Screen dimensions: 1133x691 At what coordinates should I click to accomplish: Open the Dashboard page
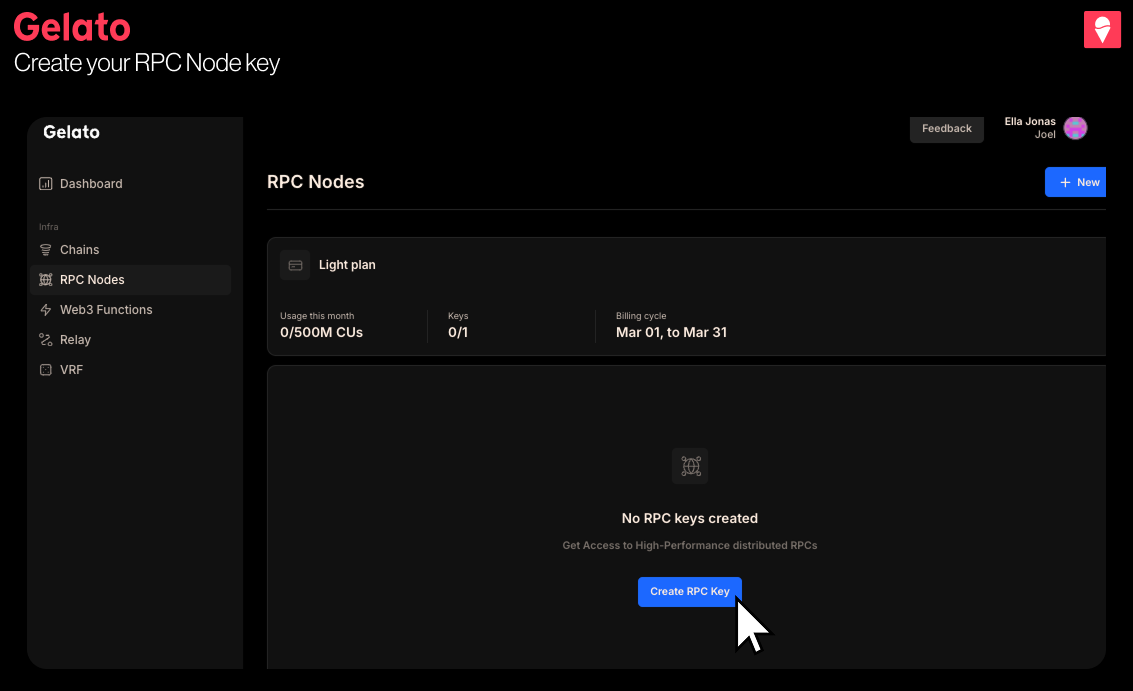[x=91, y=184]
